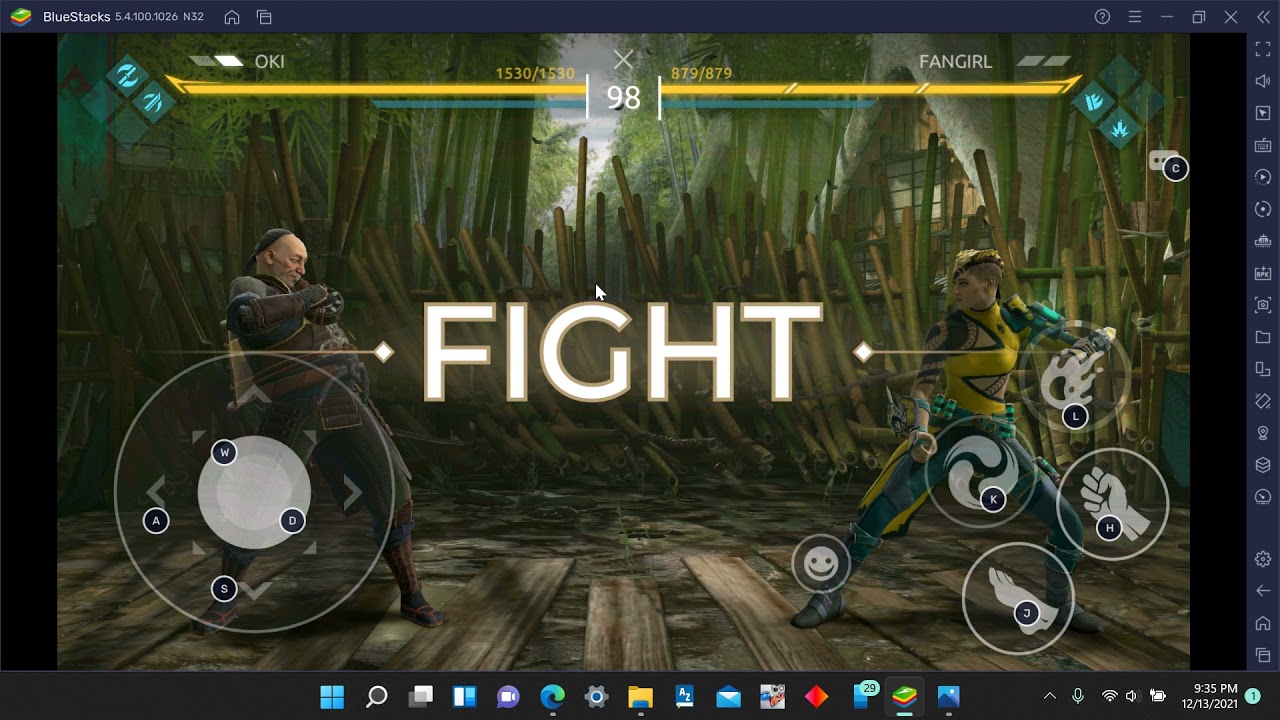The width and height of the screenshot is (1280, 720).
Task: Click the 1530/1530 health value
Action: pos(535,74)
